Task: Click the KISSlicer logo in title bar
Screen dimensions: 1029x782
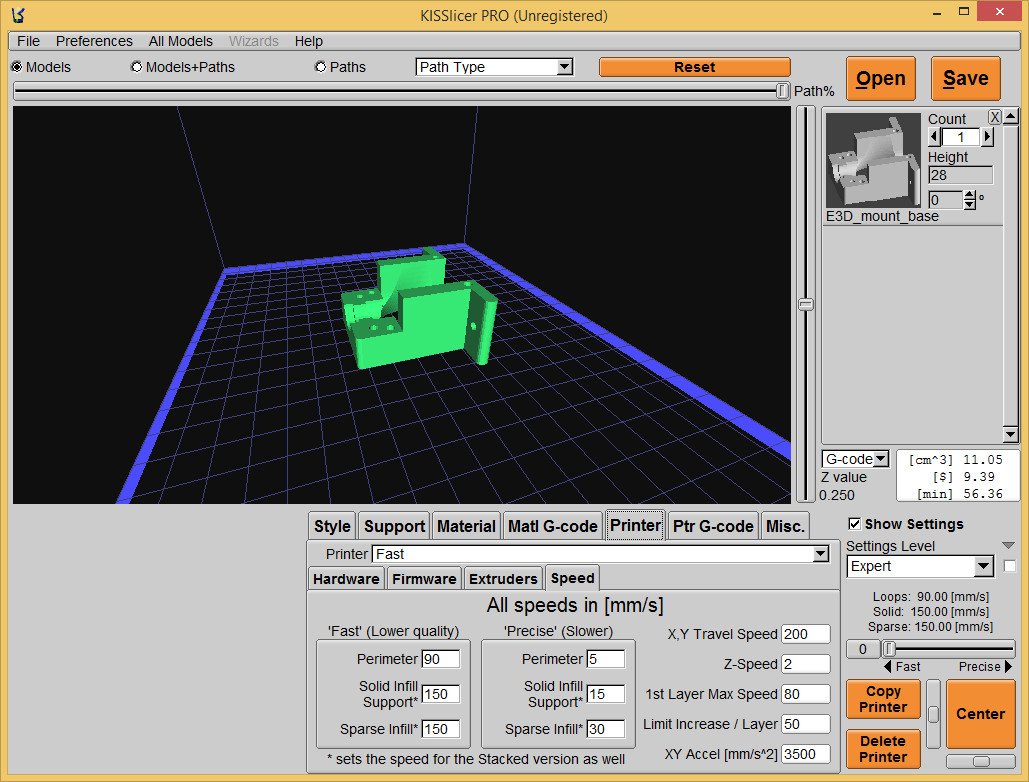Action: (17, 15)
